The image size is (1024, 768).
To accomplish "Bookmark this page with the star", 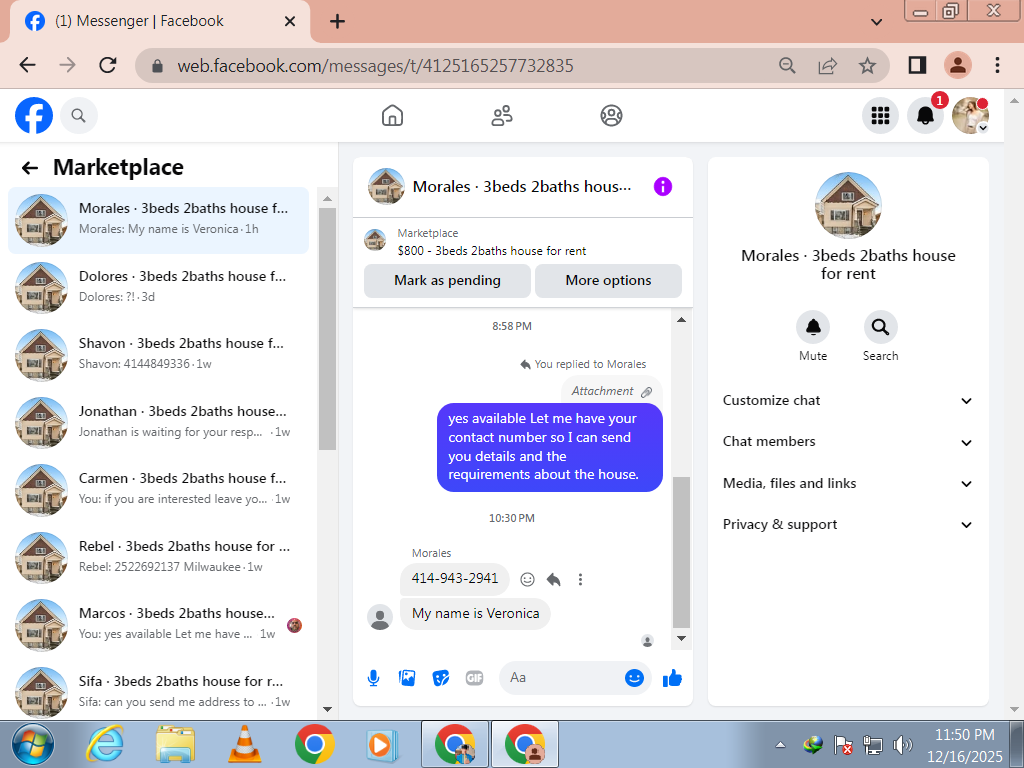I will 867,65.
